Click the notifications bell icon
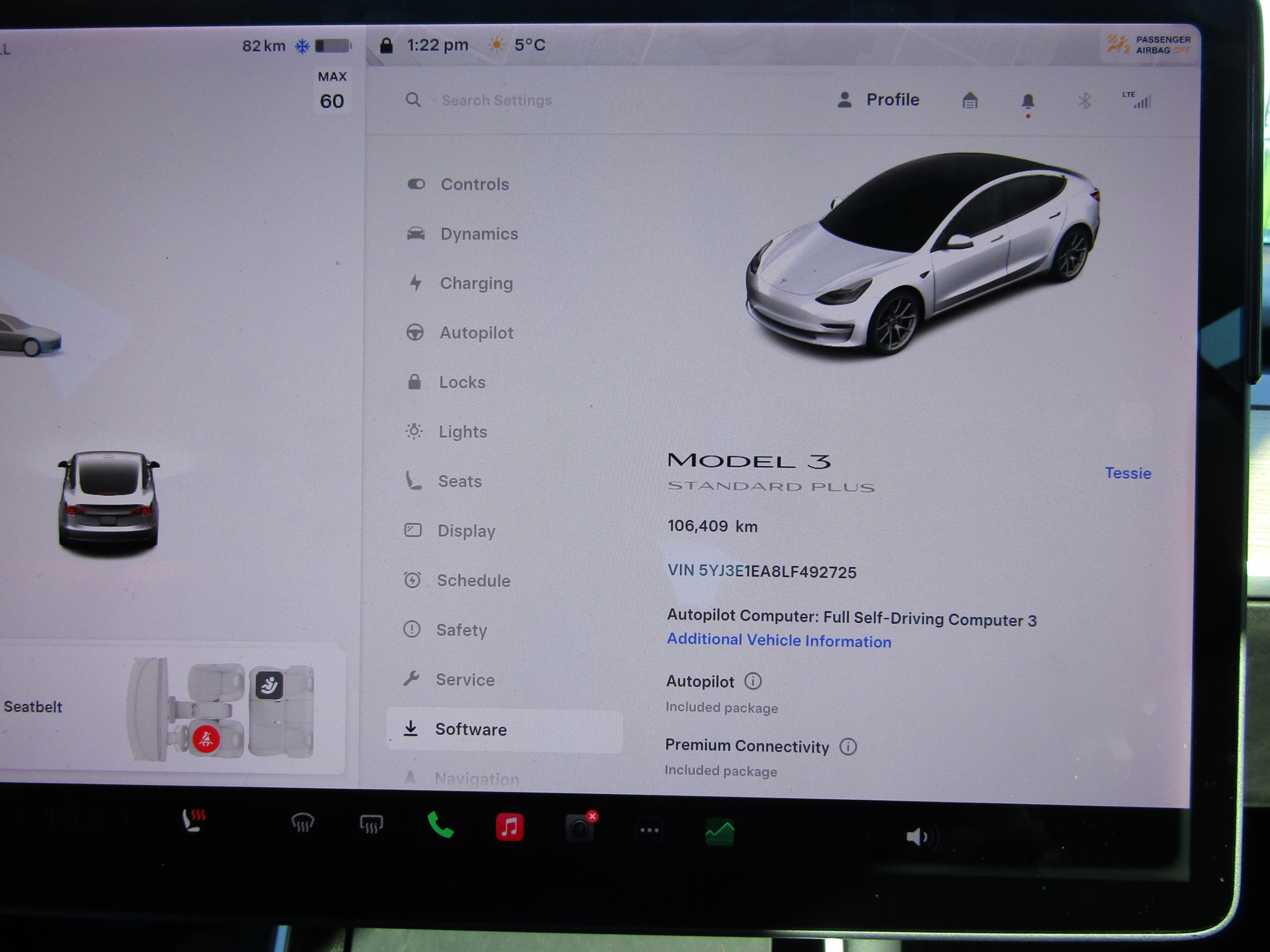Screen dimensions: 1270x952 pos(1028,102)
